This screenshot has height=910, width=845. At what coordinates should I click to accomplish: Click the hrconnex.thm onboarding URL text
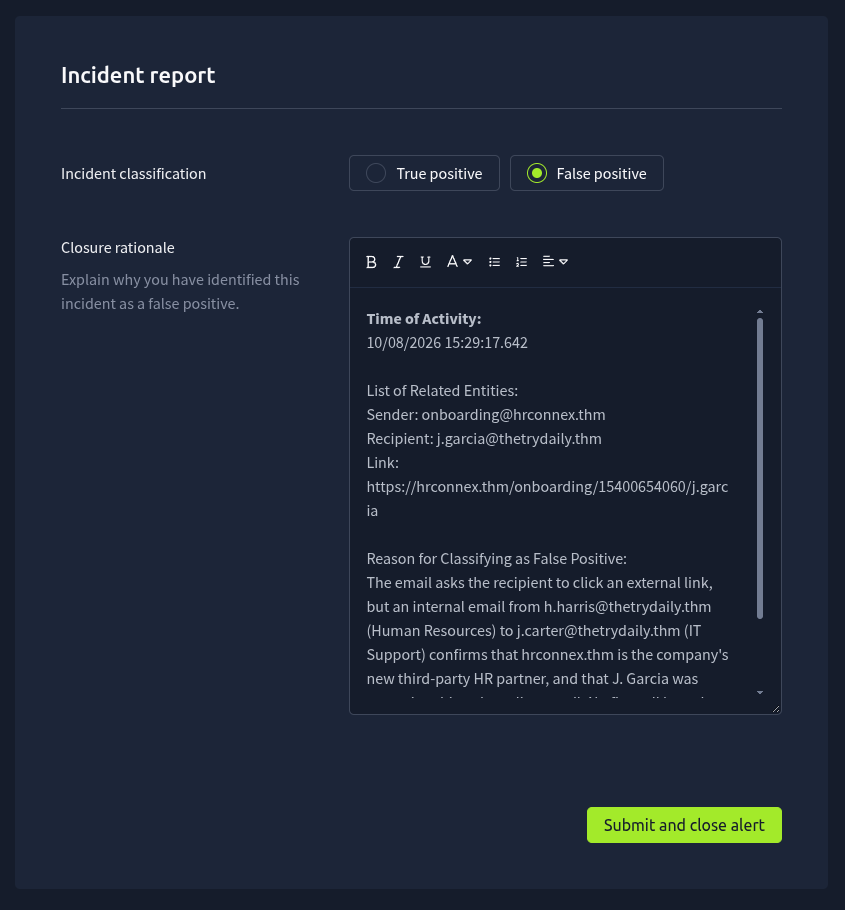pyautogui.click(x=547, y=499)
